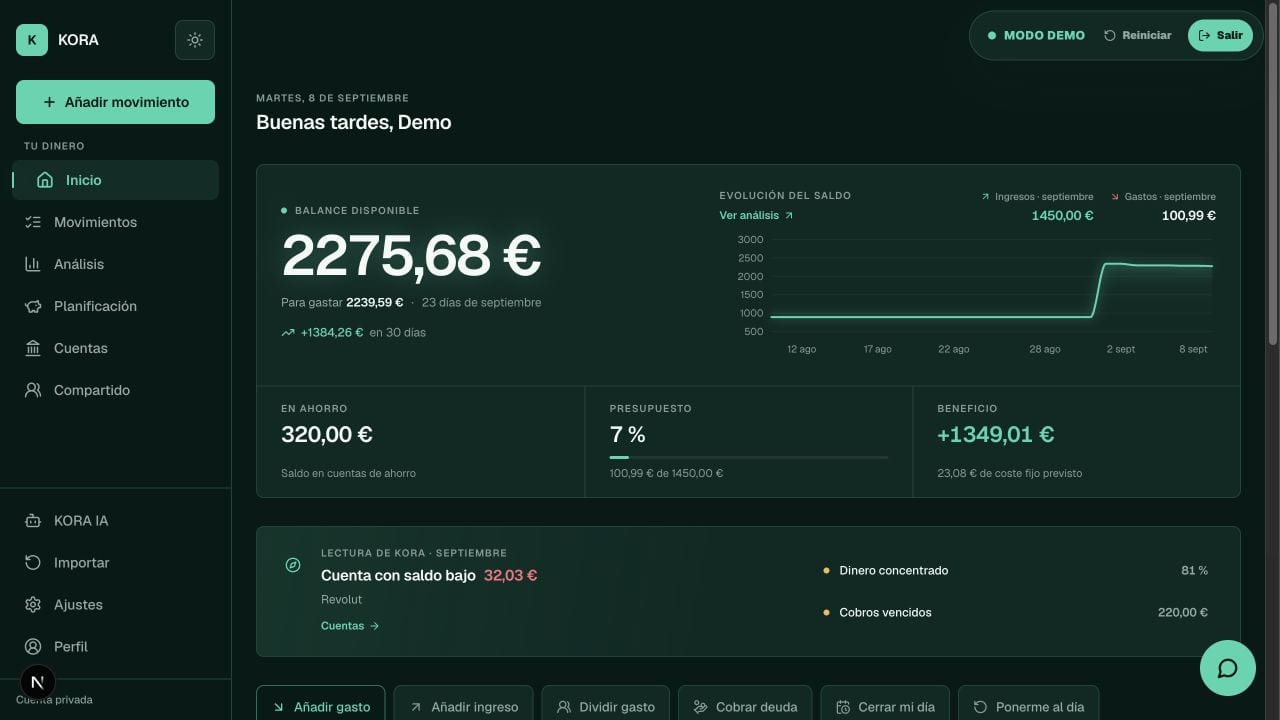1280x720 pixels.
Task: Click the Análisis bar chart icon
Action: coord(33,264)
